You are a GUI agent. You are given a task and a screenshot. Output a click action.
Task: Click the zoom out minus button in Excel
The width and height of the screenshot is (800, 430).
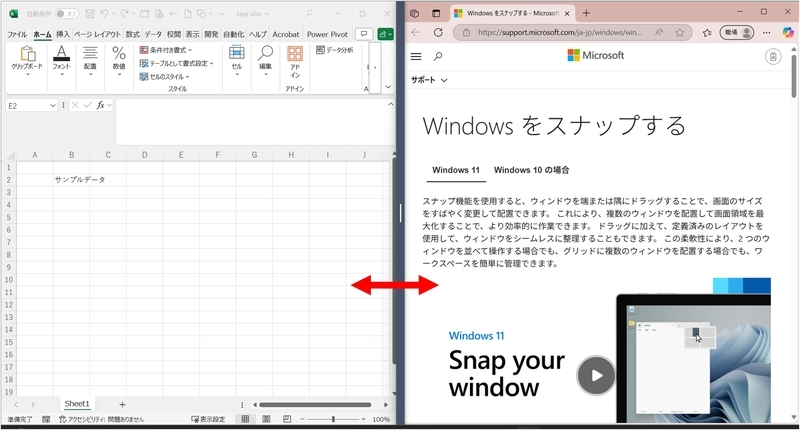(x=302, y=419)
